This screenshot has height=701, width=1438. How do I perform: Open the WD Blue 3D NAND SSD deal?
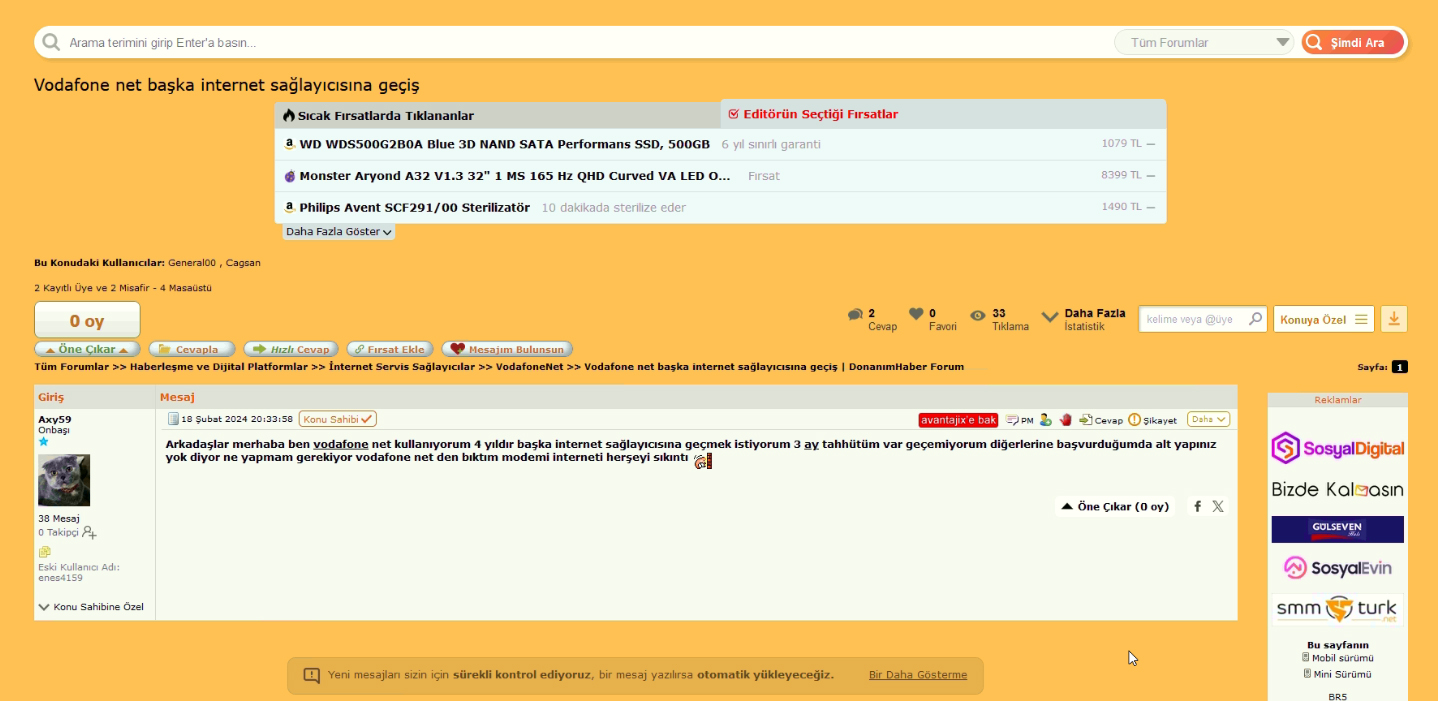tap(504, 144)
